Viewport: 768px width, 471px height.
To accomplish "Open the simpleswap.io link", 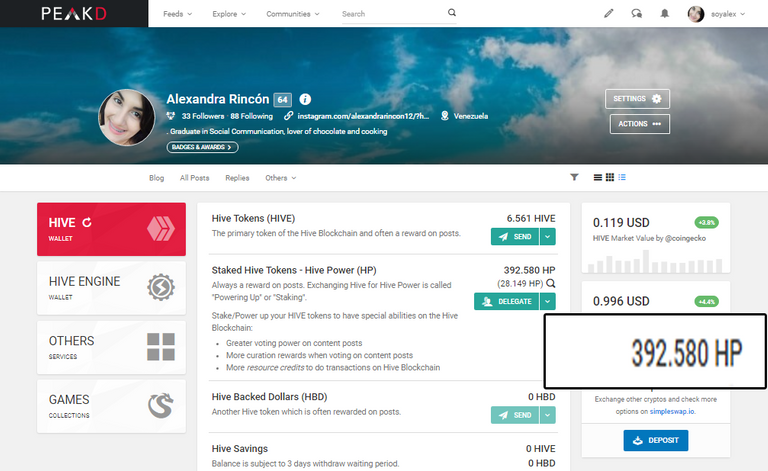I will (672, 411).
